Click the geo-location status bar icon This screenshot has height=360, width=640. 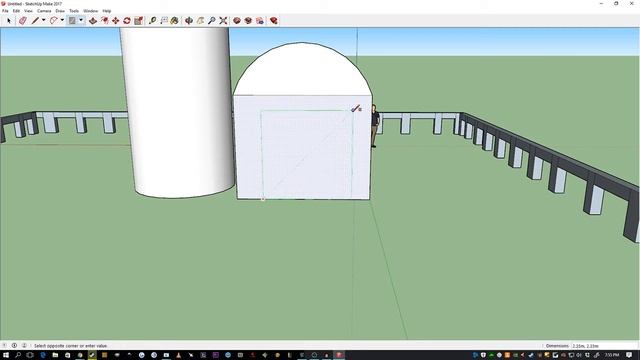click(x=4, y=346)
